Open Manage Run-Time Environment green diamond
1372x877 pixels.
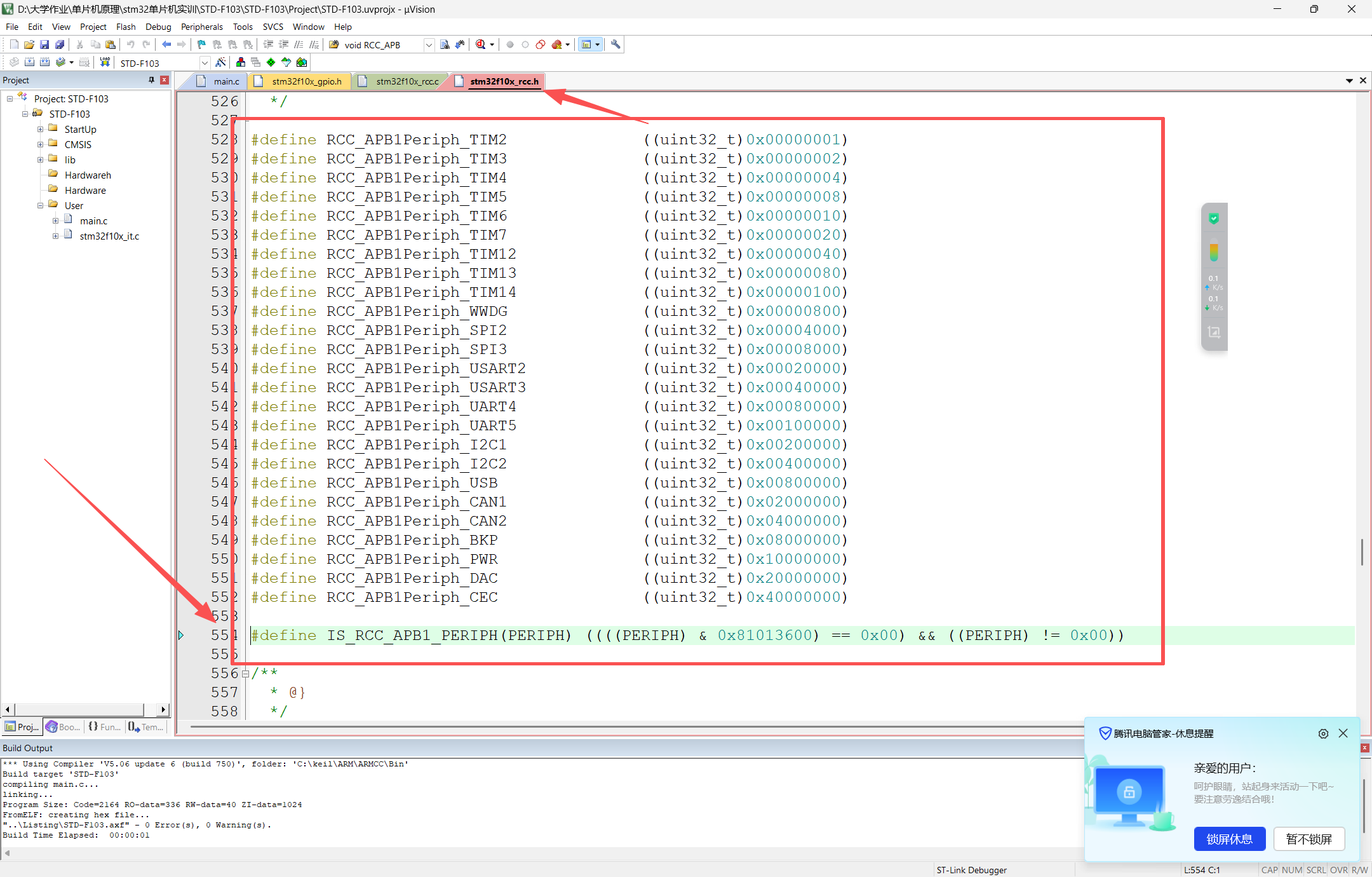tap(271, 62)
